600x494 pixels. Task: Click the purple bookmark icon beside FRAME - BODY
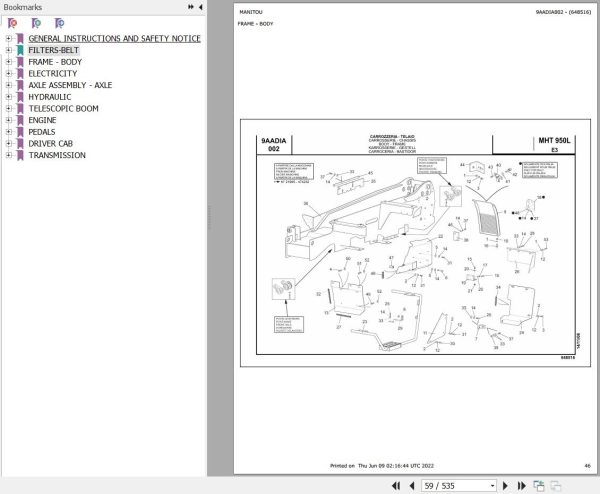pos(20,62)
